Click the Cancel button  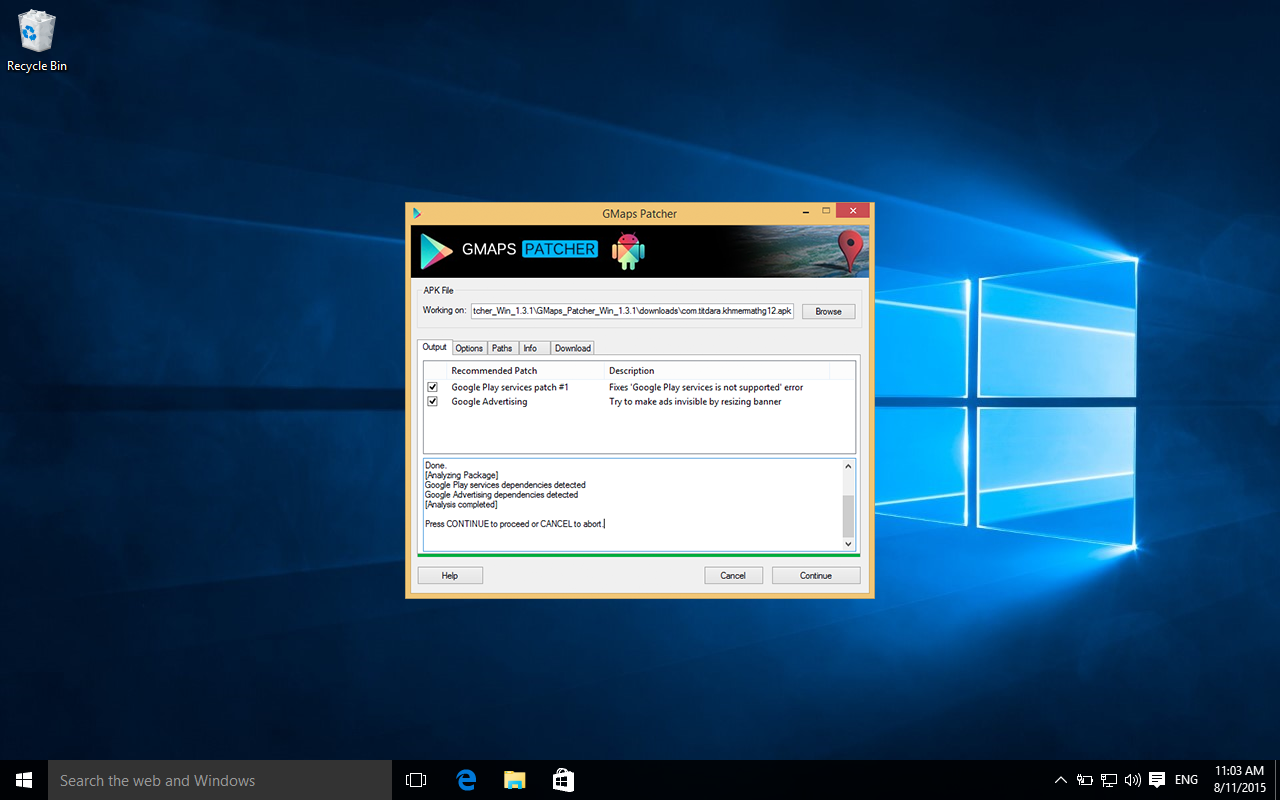point(733,575)
